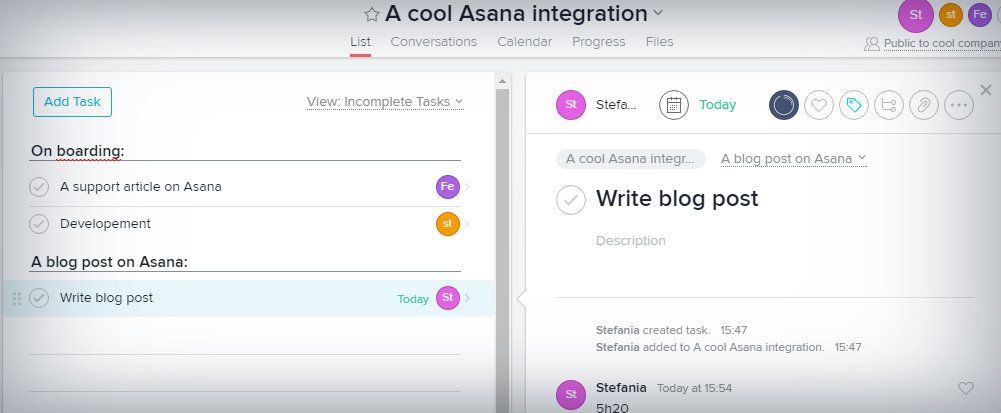This screenshot has width=1001, height=413.
Task: Add a tag using the tag icon
Action: point(854,105)
